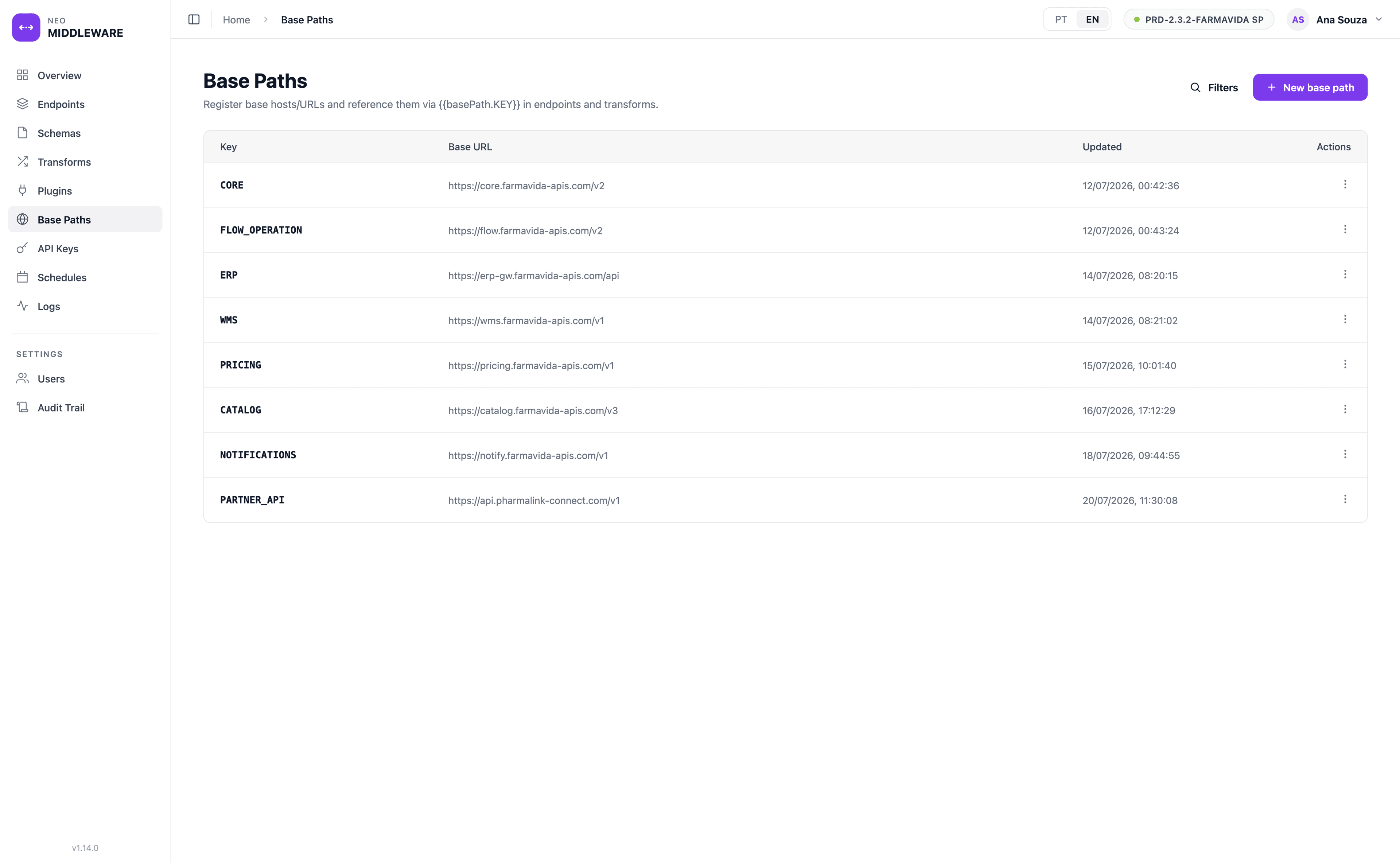1400x863 pixels.
Task: Open actions menu for CATALOG row
Action: (x=1345, y=409)
